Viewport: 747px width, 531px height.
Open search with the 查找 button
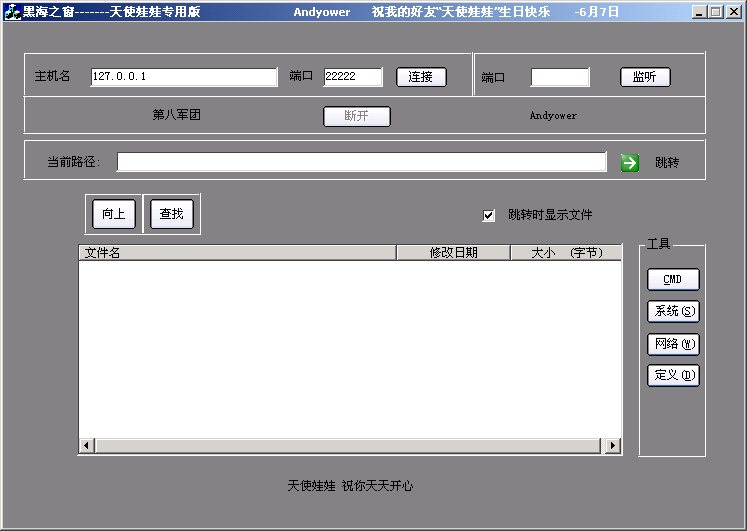tap(171, 214)
